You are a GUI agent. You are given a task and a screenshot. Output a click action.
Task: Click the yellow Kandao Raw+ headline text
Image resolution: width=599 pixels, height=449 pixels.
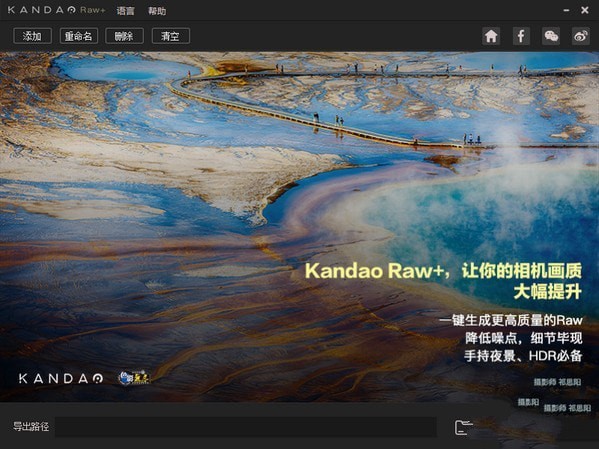click(444, 281)
